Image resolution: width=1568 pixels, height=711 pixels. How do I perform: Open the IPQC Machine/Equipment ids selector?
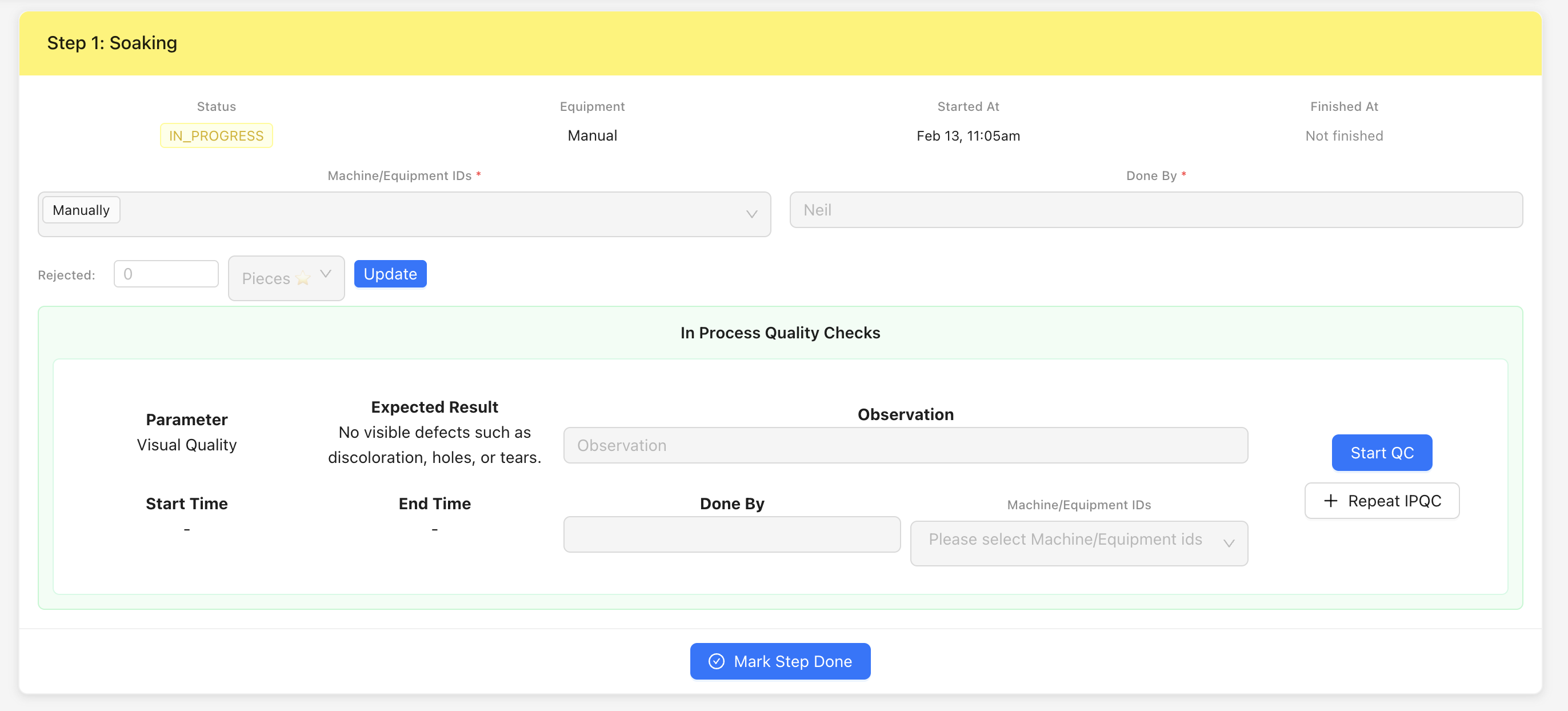coord(1079,543)
